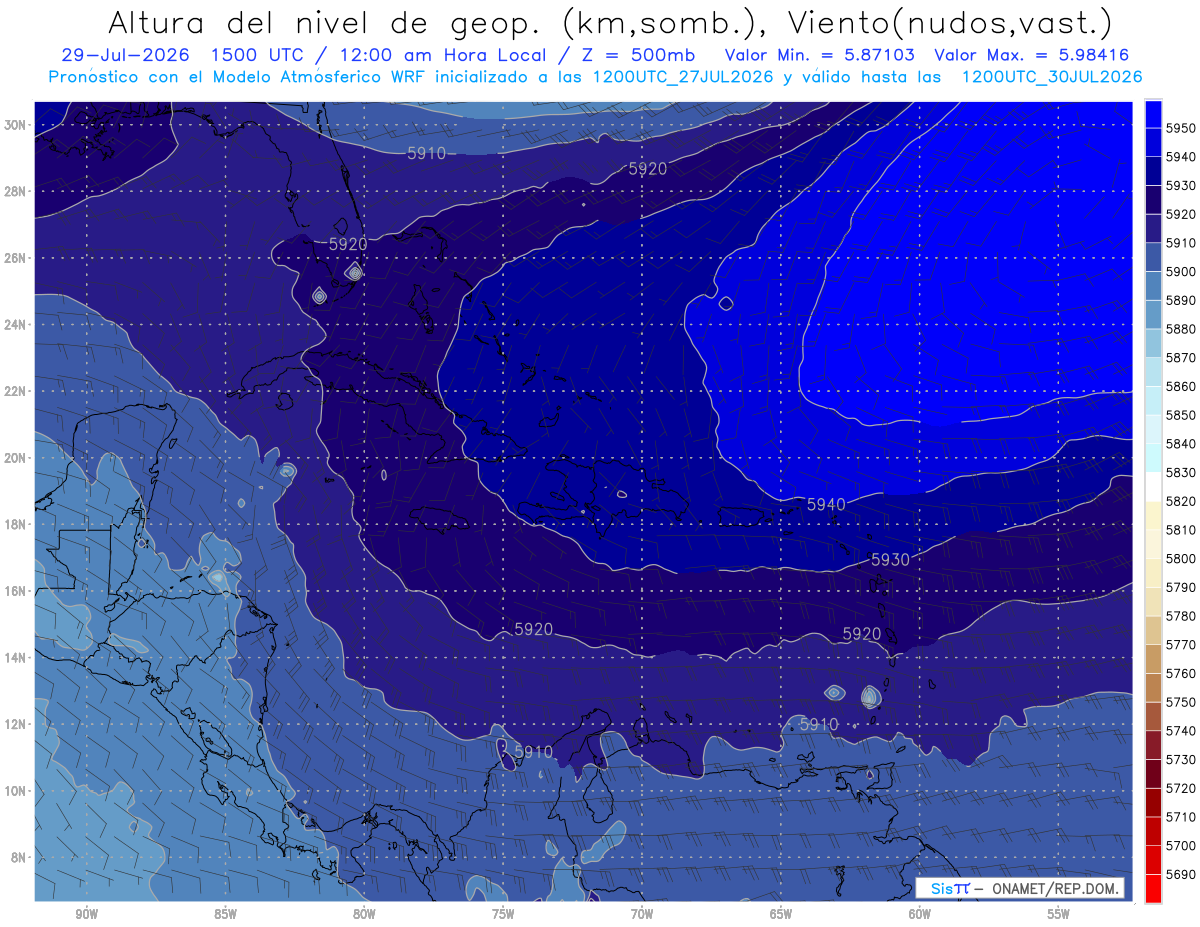This screenshot has width=1200, height=927.
Task: Click the '1500 UTC' time text
Action: coord(259,55)
